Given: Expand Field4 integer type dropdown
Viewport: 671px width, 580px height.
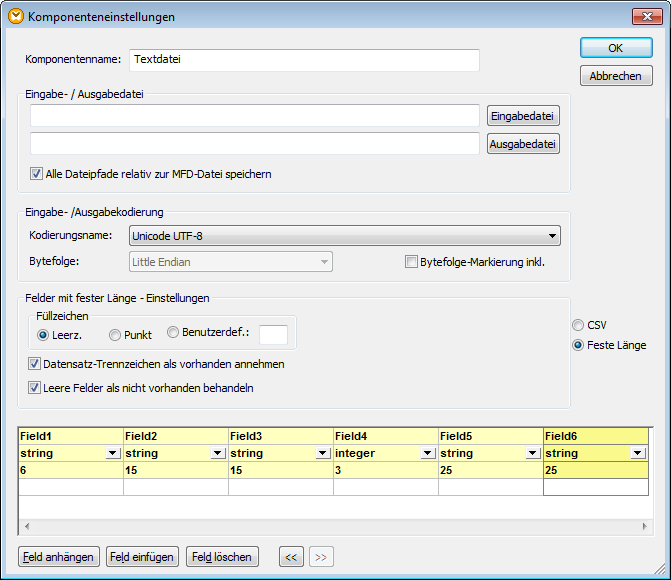Looking at the screenshot, I should (x=428, y=453).
